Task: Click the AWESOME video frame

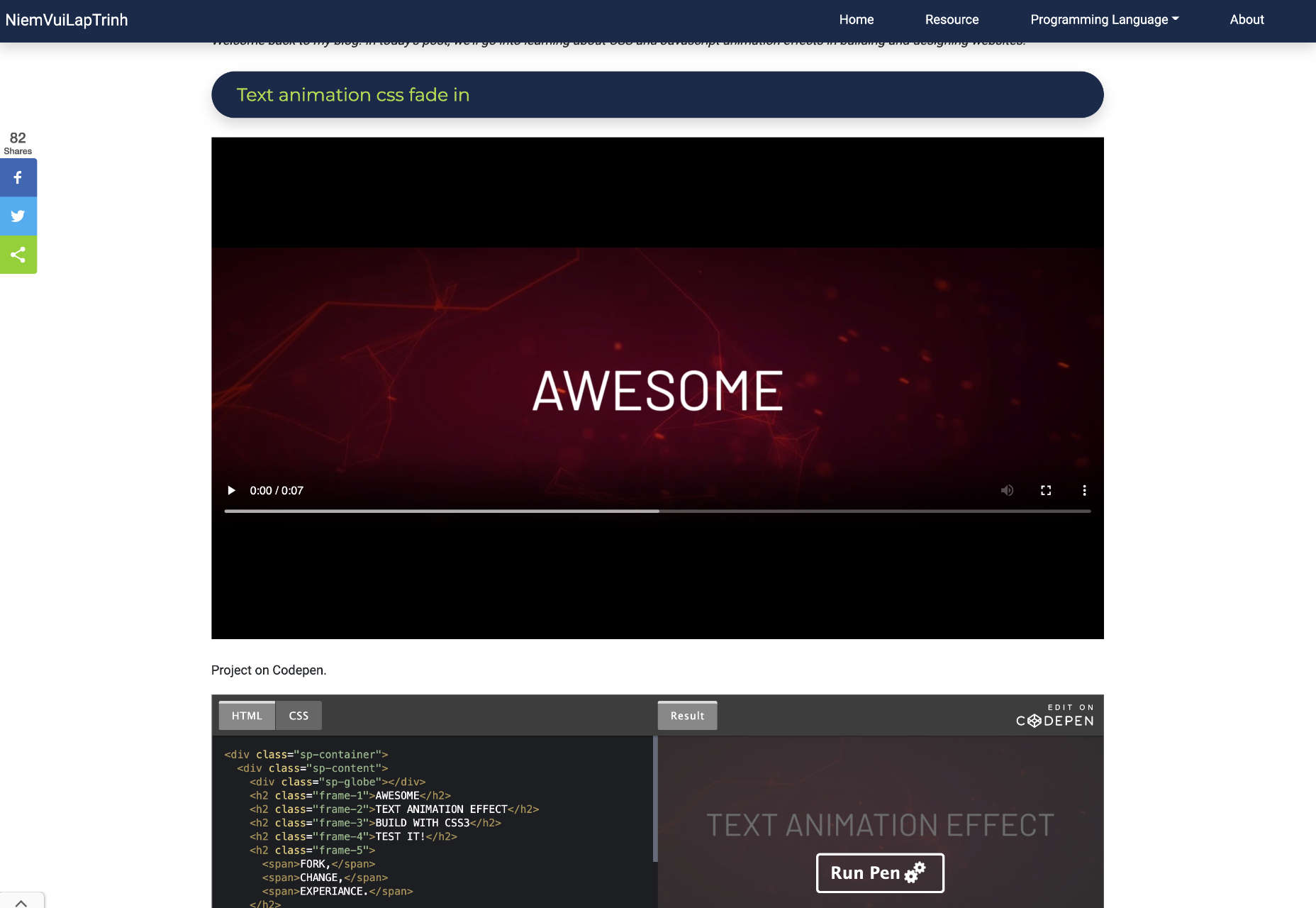Action: [657, 388]
